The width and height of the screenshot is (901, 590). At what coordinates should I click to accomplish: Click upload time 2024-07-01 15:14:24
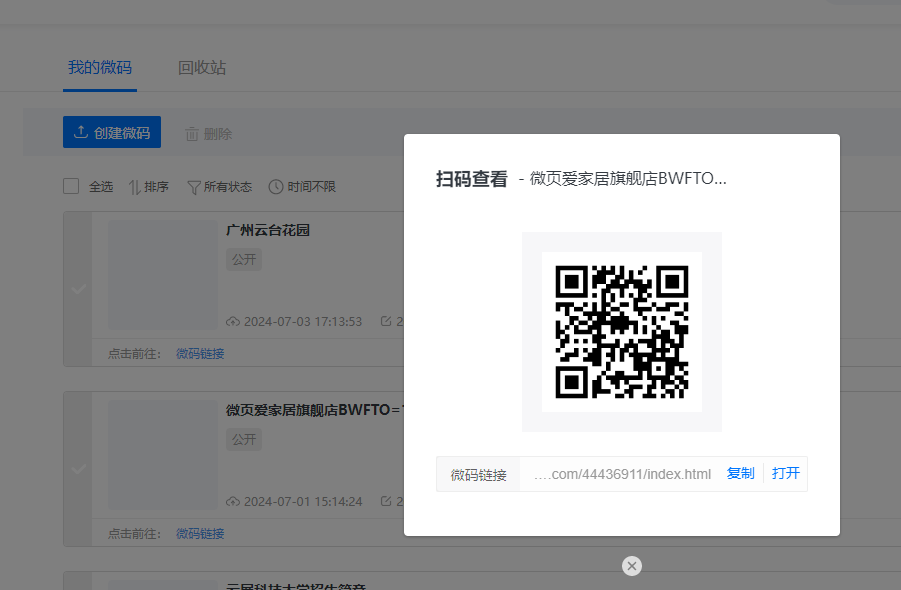pyautogui.click(x=303, y=502)
